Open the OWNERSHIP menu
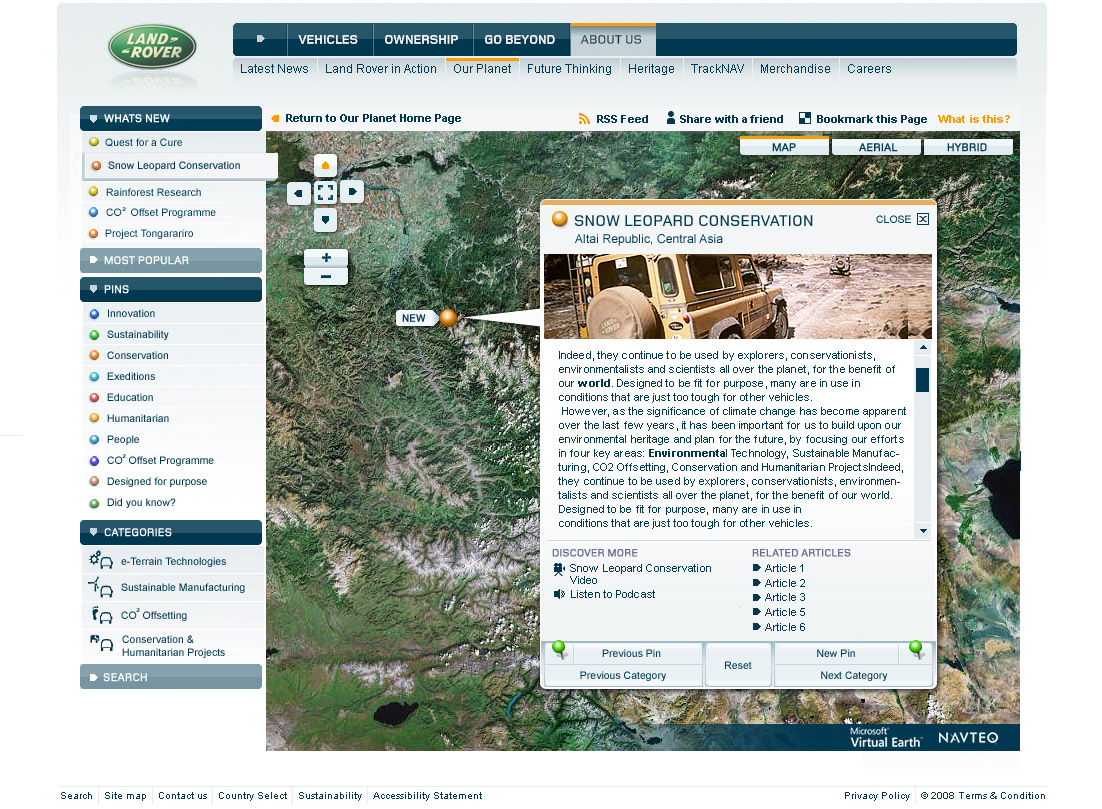The width and height of the screenshot is (1102, 809). 421,39
